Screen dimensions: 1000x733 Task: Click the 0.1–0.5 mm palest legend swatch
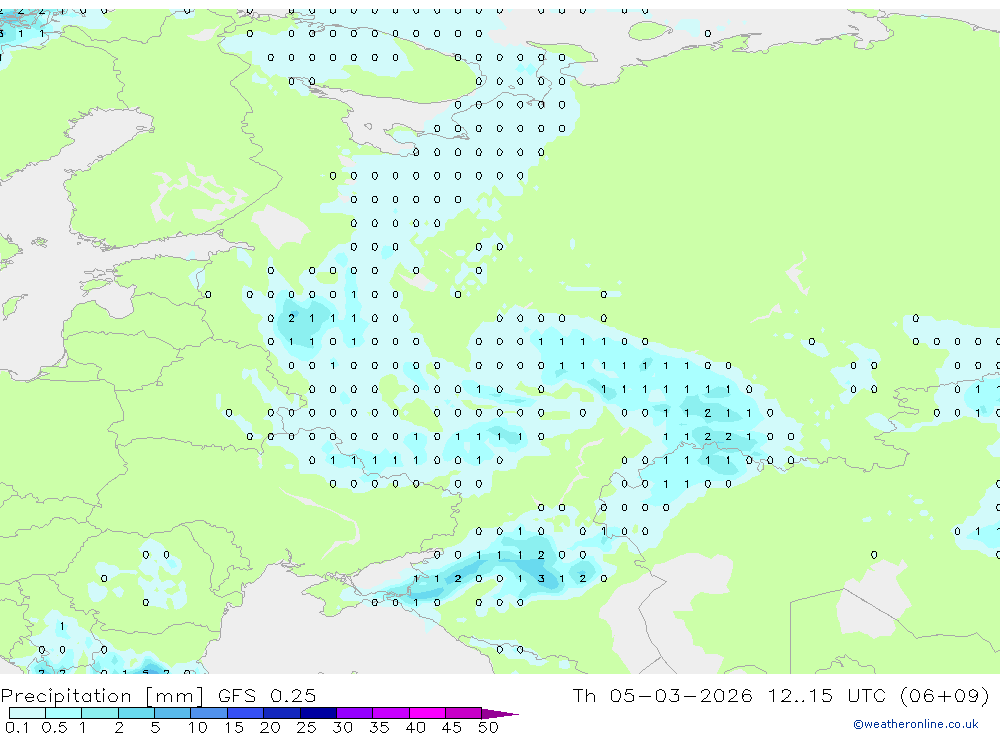[x=27, y=713]
